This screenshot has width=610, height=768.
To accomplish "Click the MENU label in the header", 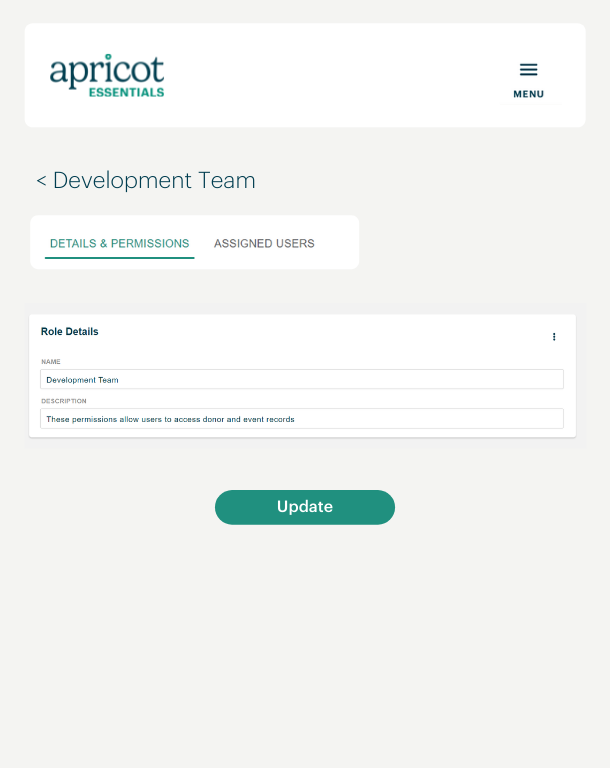I will tap(528, 94).
